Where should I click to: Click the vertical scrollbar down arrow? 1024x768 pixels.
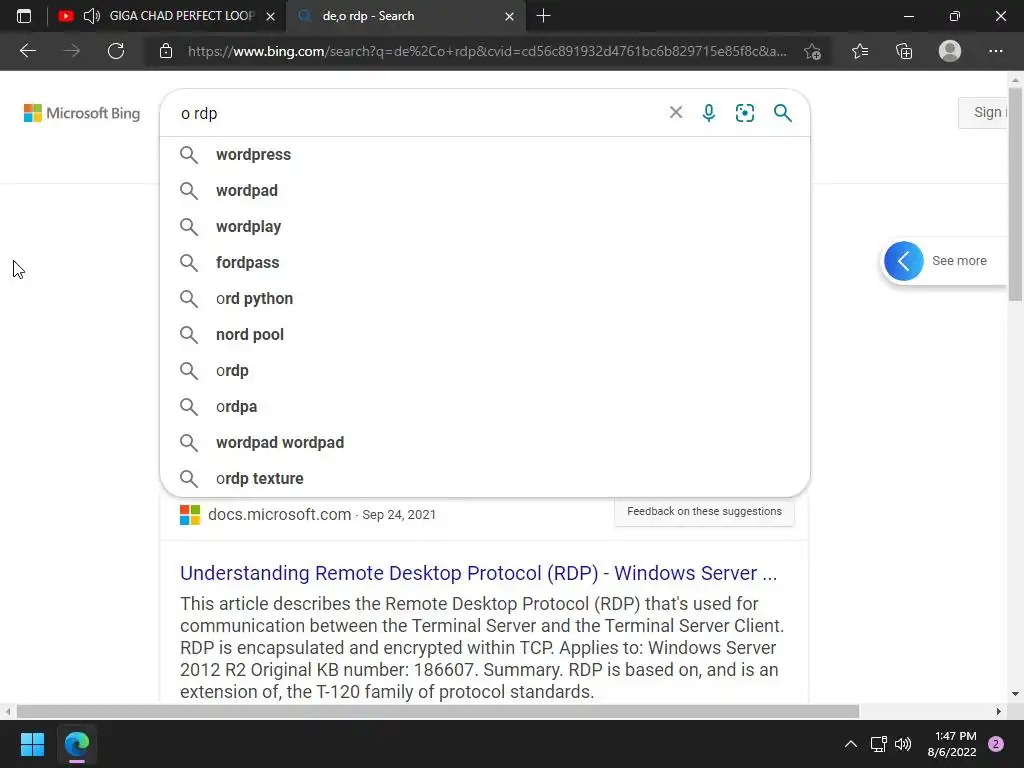point(1016,694)
